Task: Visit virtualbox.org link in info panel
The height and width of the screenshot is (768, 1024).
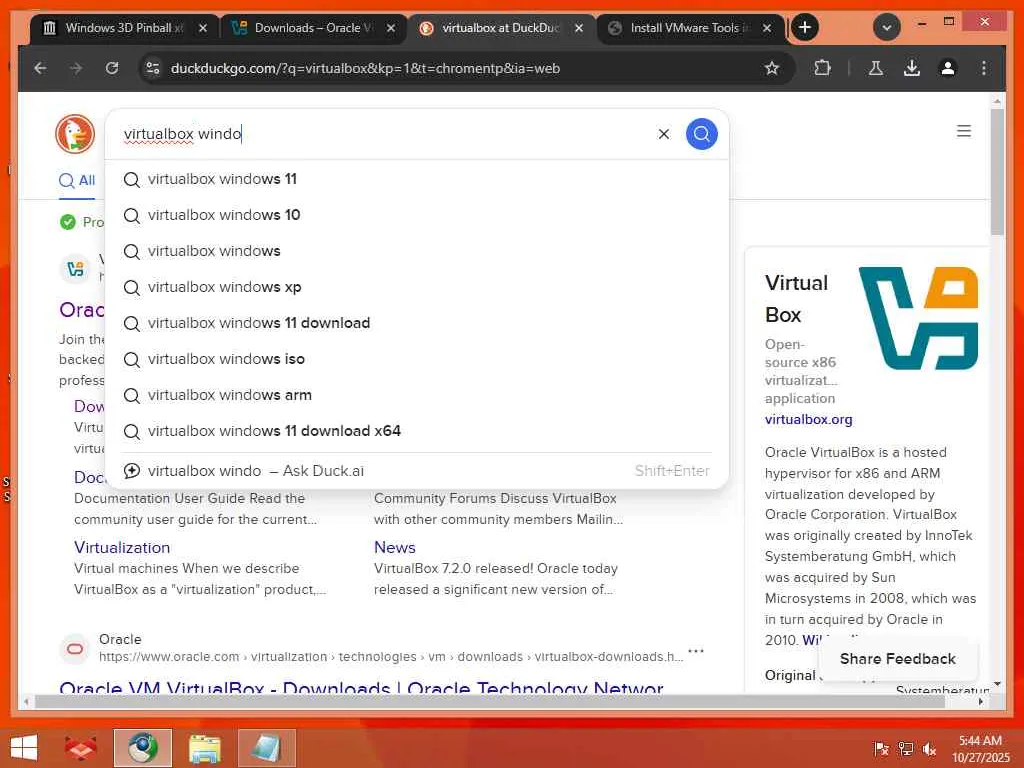Action: tap(808, 419)
